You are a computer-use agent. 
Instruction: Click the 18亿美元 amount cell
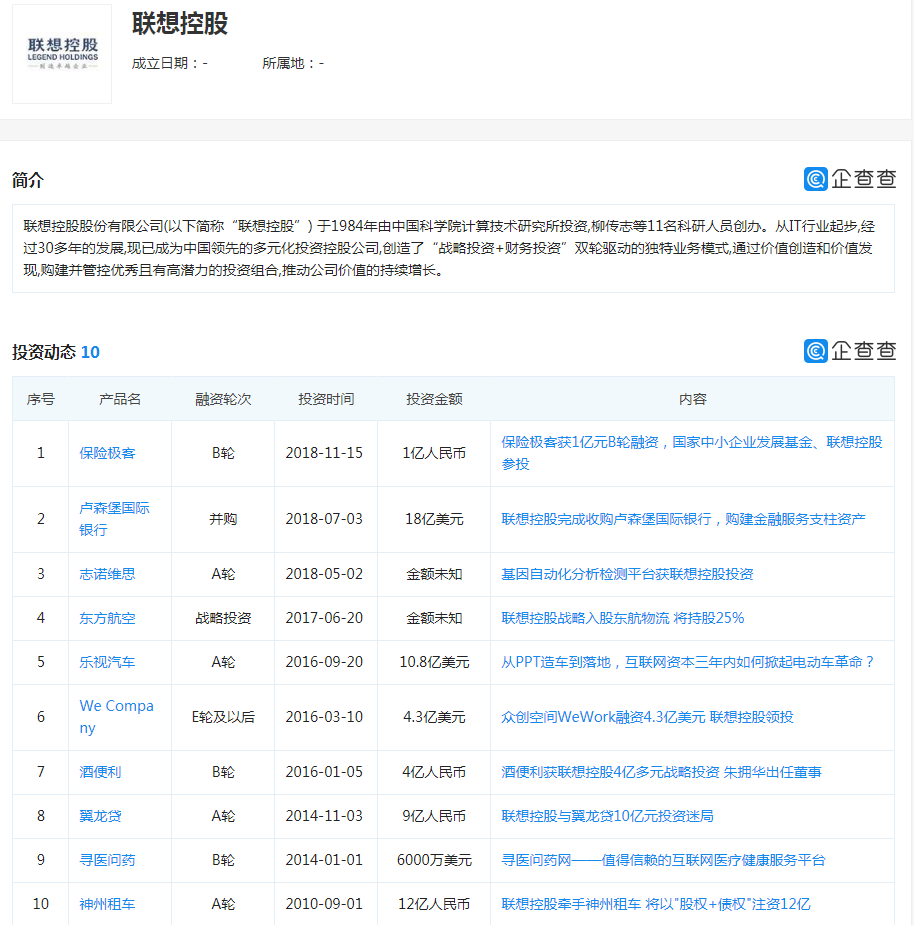pyautogui.click(x=434, y=519)
